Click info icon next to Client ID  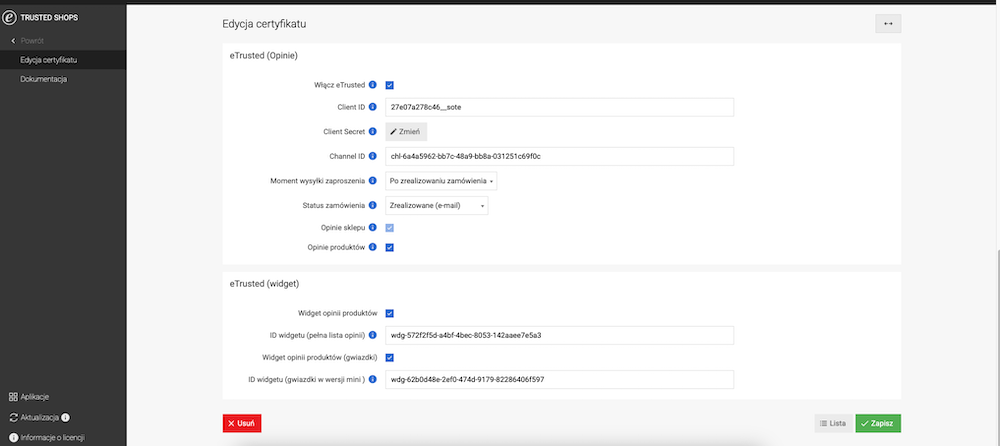[x=372, y=107]
